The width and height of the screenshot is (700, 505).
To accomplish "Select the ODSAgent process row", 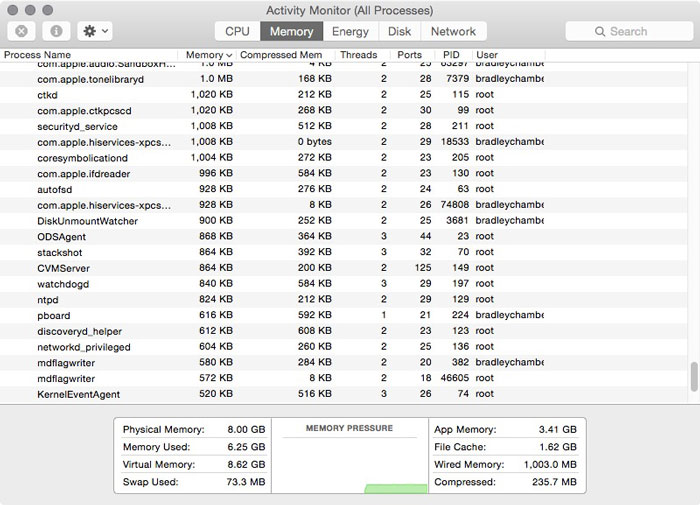I will pos(343,236).
